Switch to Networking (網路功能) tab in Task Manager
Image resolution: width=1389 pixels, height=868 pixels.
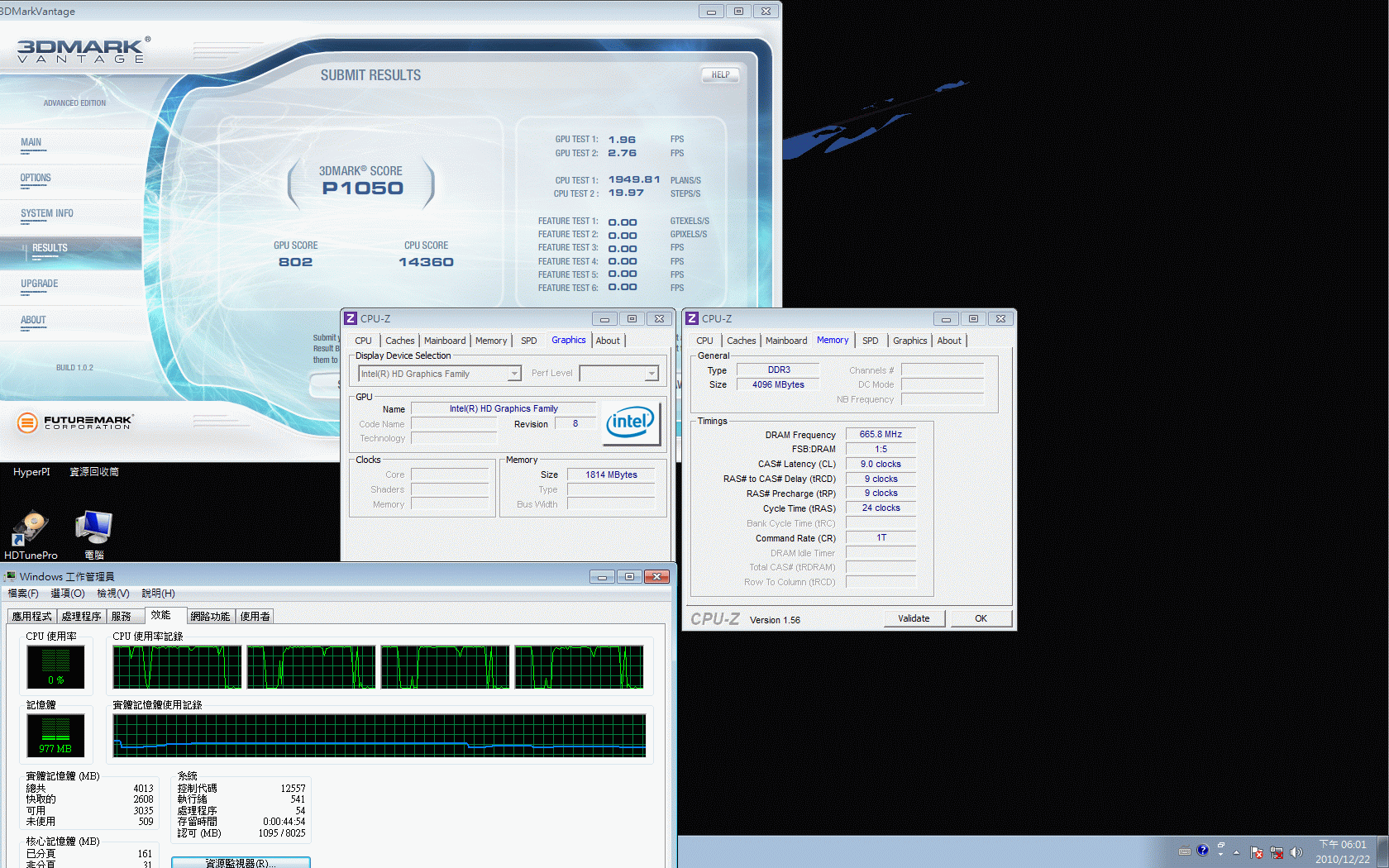pyautogui.click(x=210, y=616)
